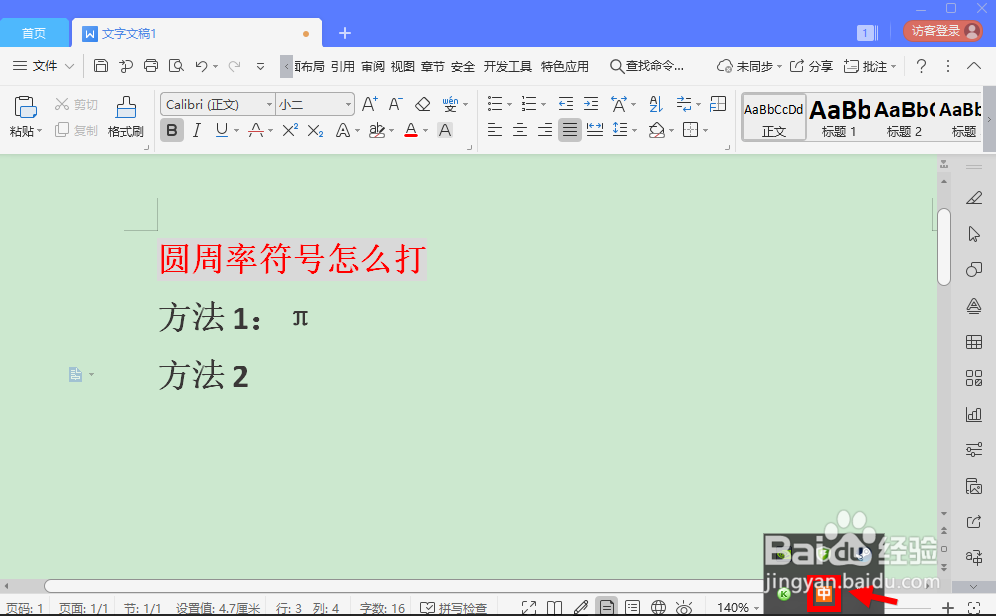The width and height of the screenshot is (996, 616).
Task: Switch to the 审阅 ribbon tab
Action: 372,66
